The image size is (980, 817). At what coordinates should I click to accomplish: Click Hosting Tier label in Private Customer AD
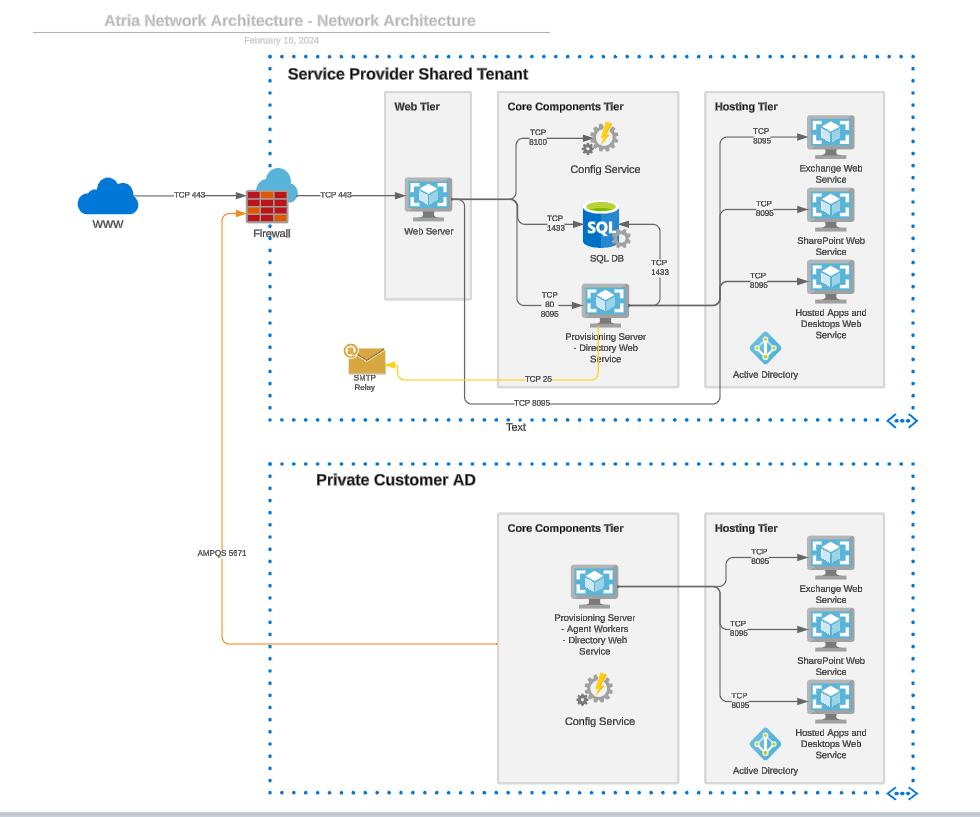click(746, 528)
